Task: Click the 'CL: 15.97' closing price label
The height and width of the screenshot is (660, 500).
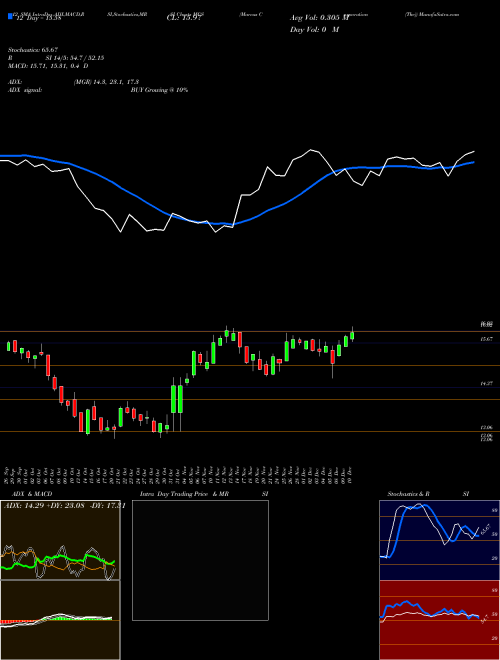Action: tap(185, 18)
